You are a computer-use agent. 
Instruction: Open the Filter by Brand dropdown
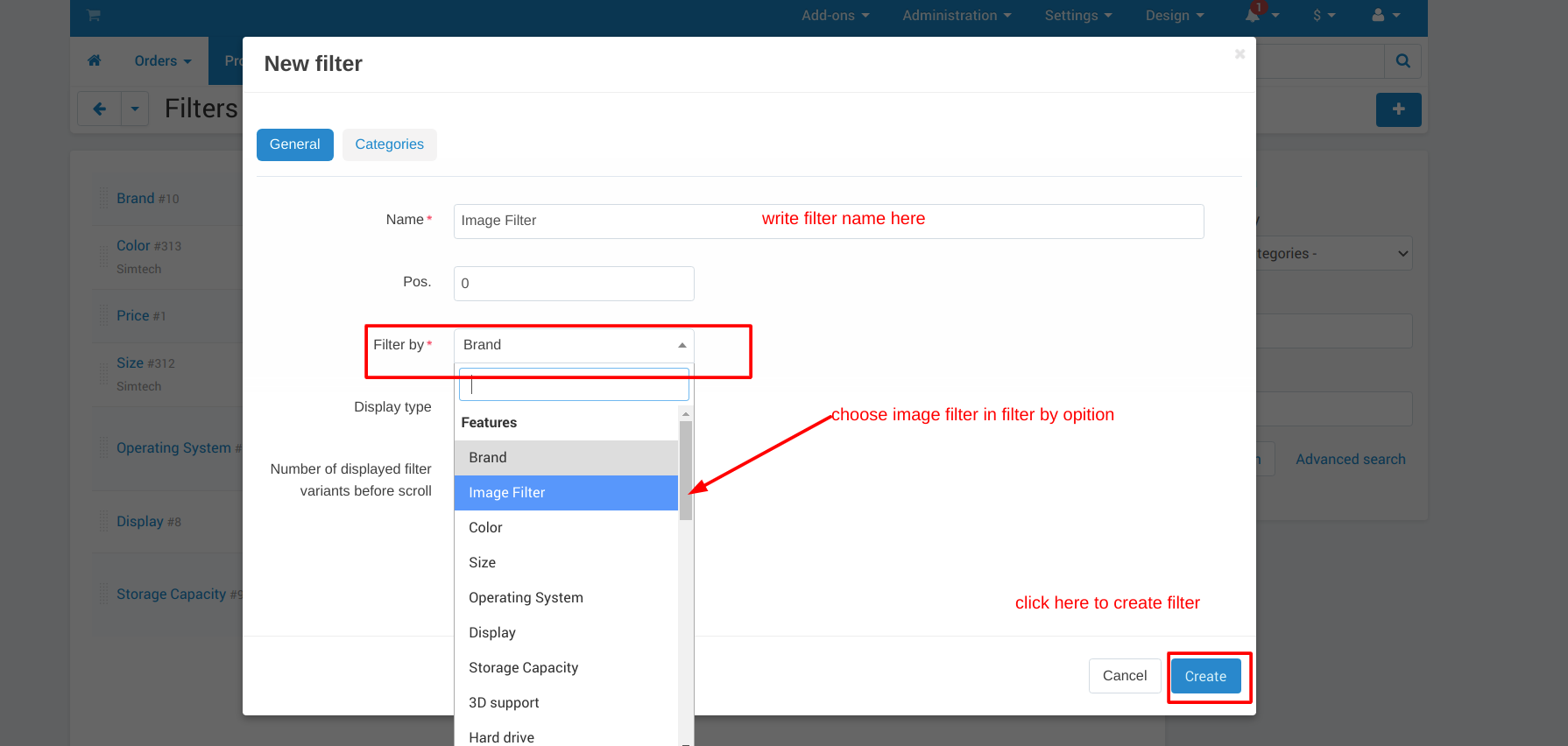(573, 345)
